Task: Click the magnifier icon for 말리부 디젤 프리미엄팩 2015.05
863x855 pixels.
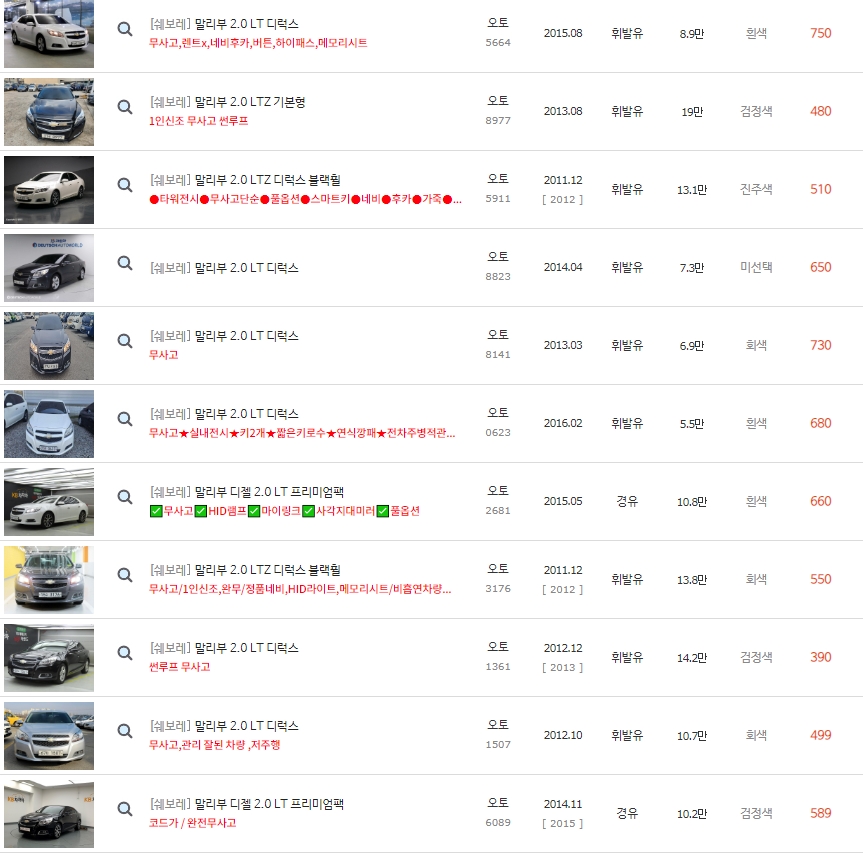Action: click(124, 493)
